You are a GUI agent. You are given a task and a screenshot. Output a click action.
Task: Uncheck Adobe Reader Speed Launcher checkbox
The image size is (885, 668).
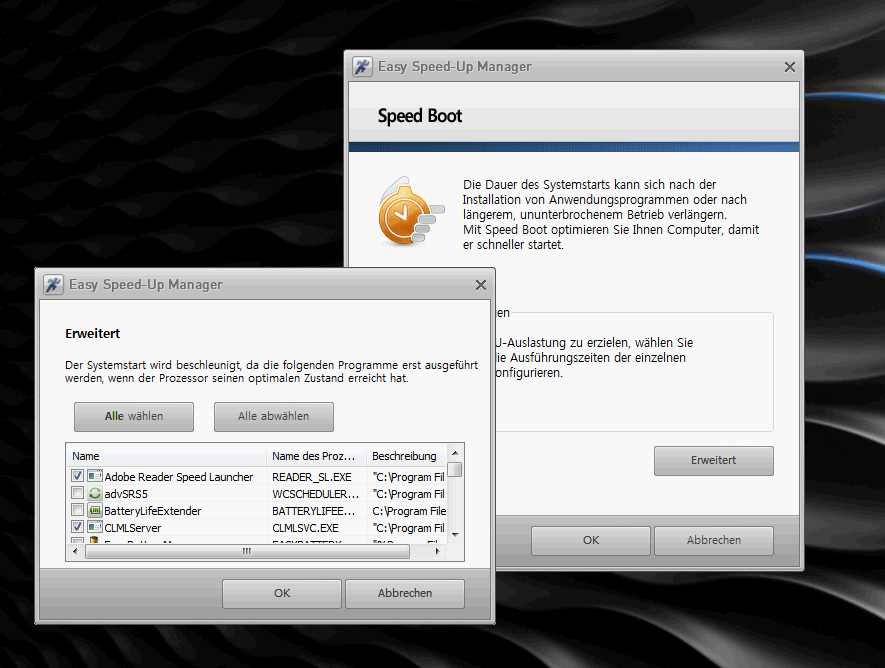point(78,476)
